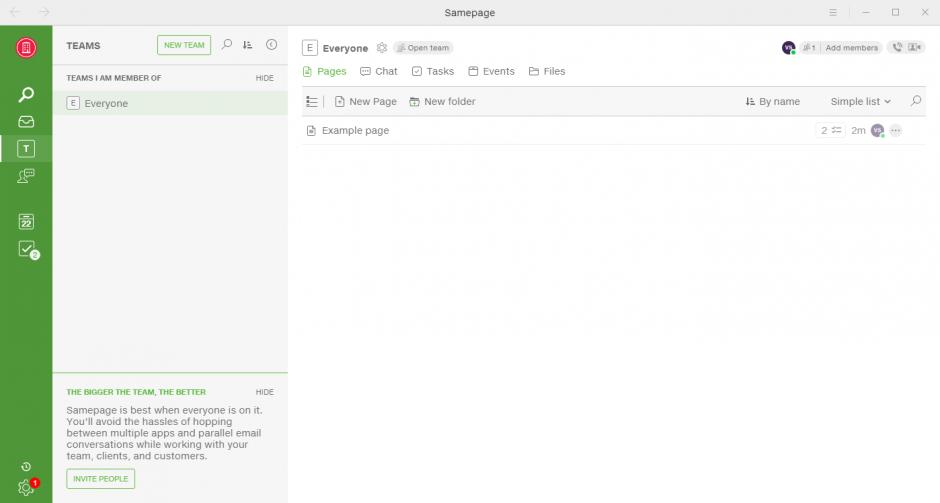The height and width of the screenshot is (503, 940).
Task: Go forward with the forward arrow
Action: coord(44,12)
